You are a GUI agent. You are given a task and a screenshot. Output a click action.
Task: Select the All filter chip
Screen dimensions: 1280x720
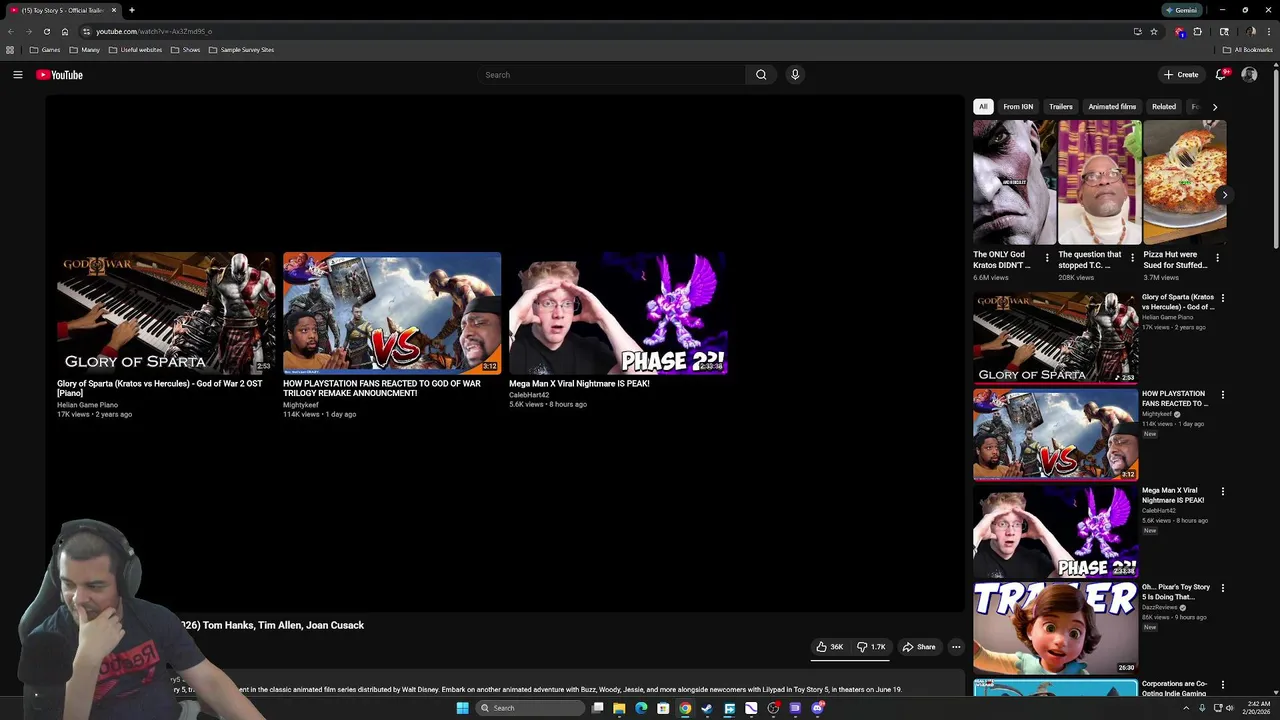pos(983,107)
